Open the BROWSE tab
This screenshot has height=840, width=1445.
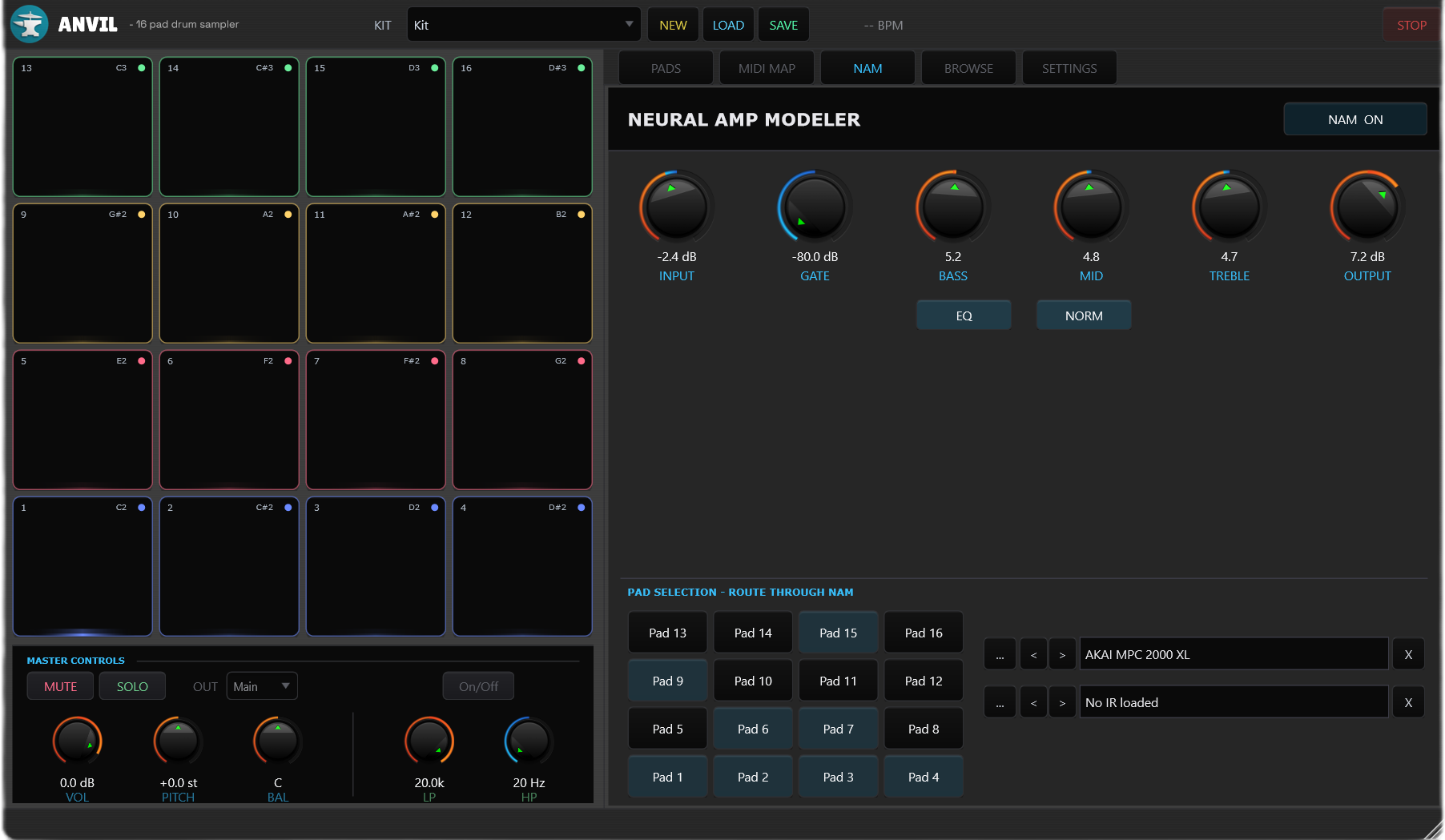point(968,68)
